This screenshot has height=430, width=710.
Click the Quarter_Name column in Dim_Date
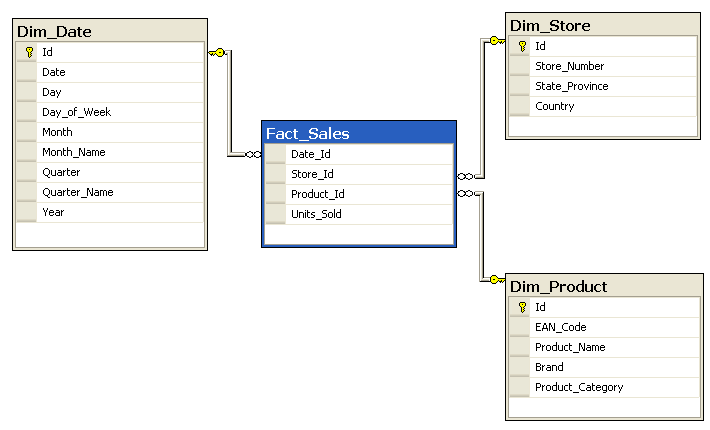click(x=77, y=192)
